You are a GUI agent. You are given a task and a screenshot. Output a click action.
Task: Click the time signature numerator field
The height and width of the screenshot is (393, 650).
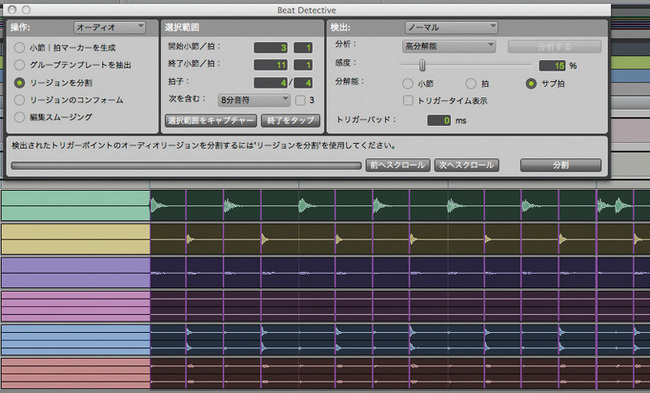[x=271, y=83]
